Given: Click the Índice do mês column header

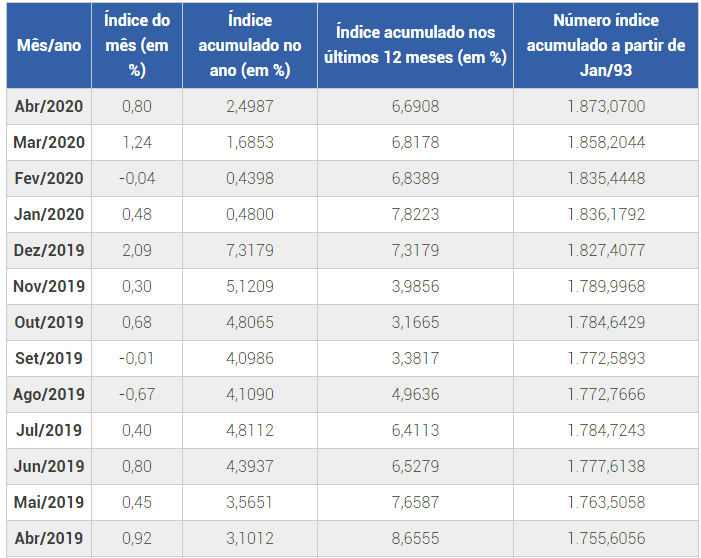Looking at the screenshot, I should [x=137, y=45].
